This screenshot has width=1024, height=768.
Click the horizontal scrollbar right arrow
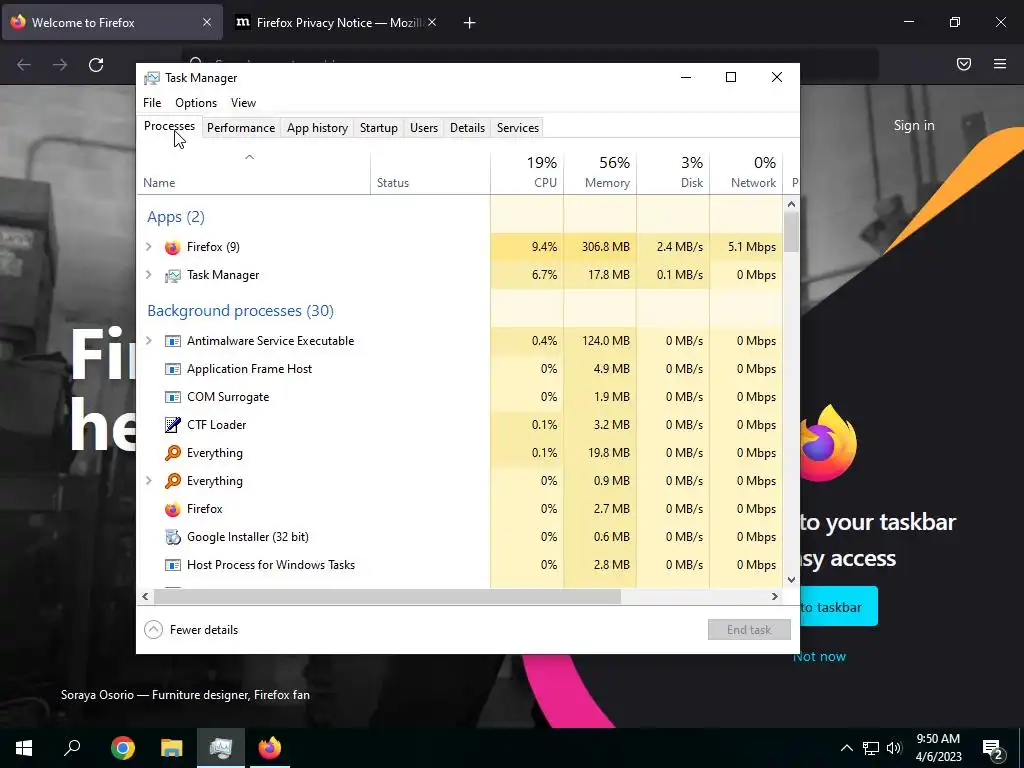click(x=775, y=596)
